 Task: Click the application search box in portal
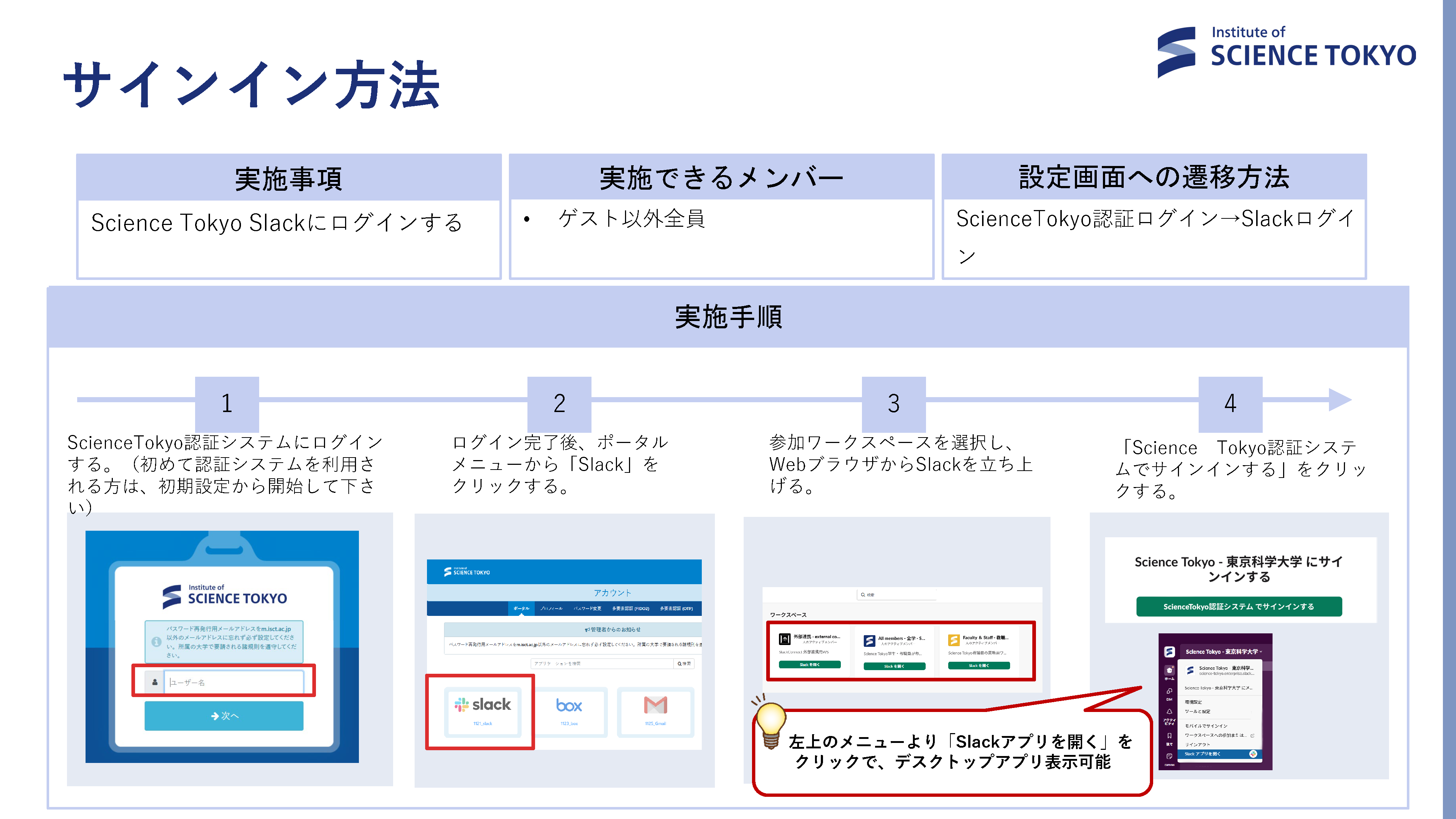click(x=602, y=664)
